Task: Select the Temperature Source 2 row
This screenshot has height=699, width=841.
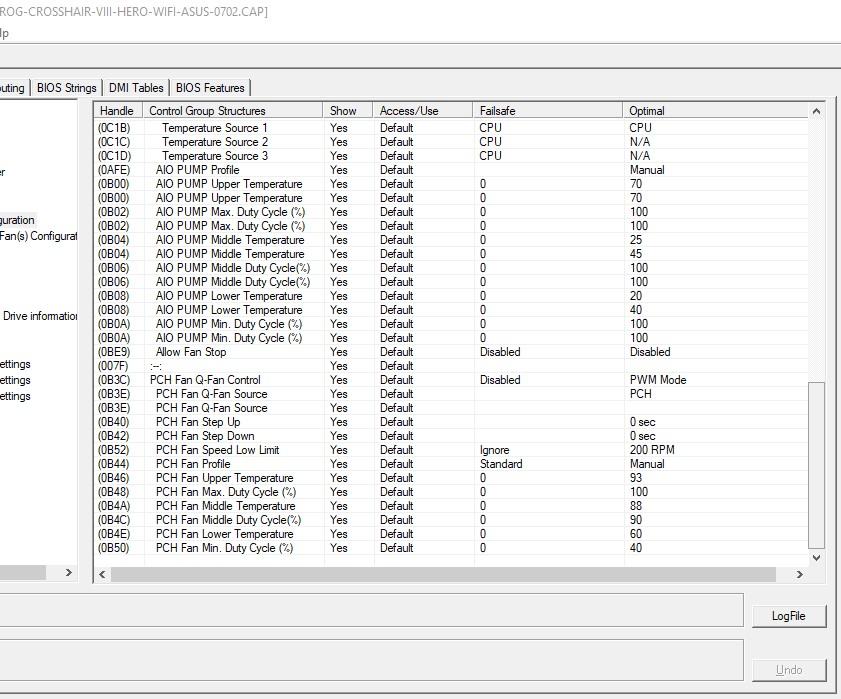Action: pos(451,142)
